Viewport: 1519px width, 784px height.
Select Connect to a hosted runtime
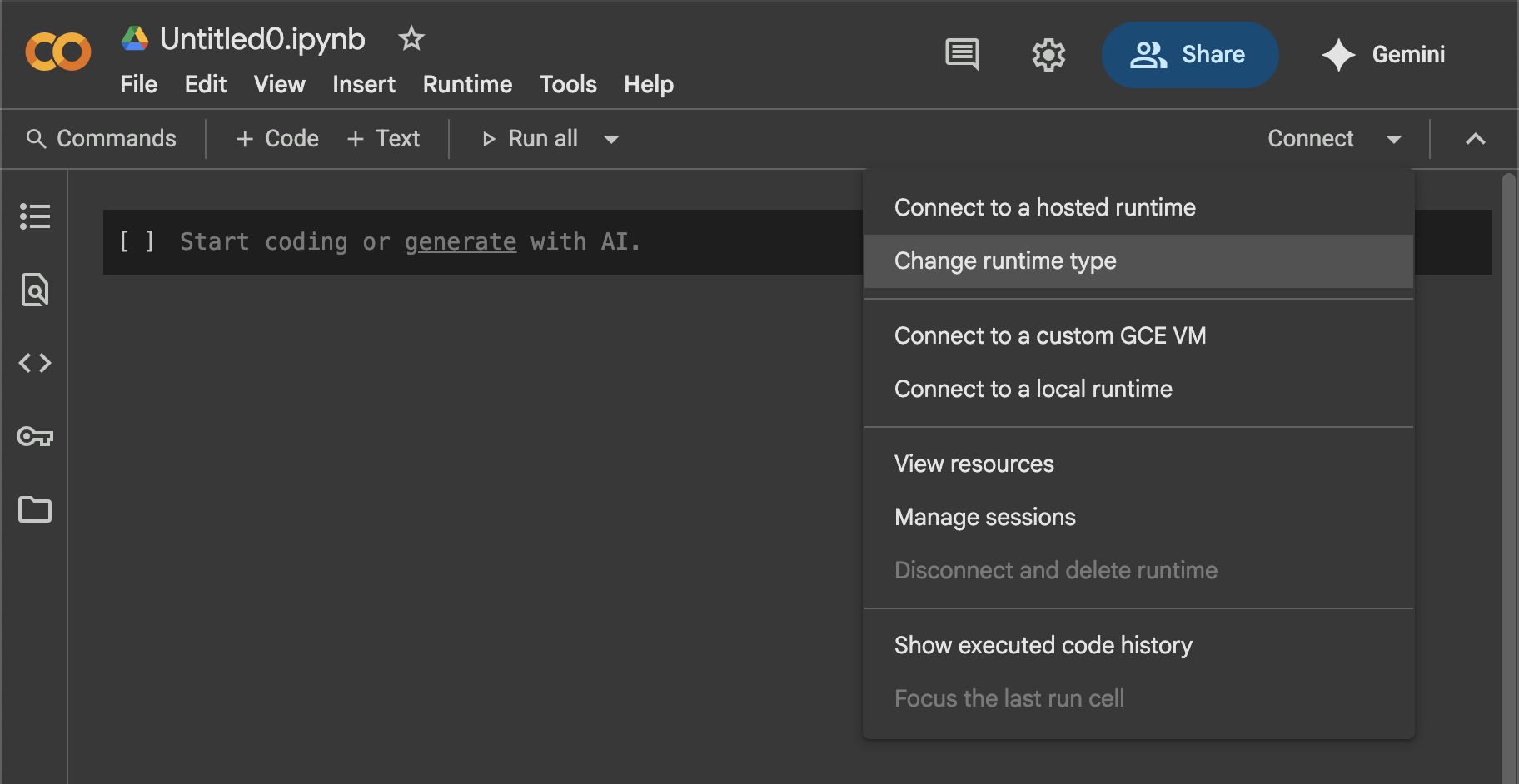coord(1138,207)
